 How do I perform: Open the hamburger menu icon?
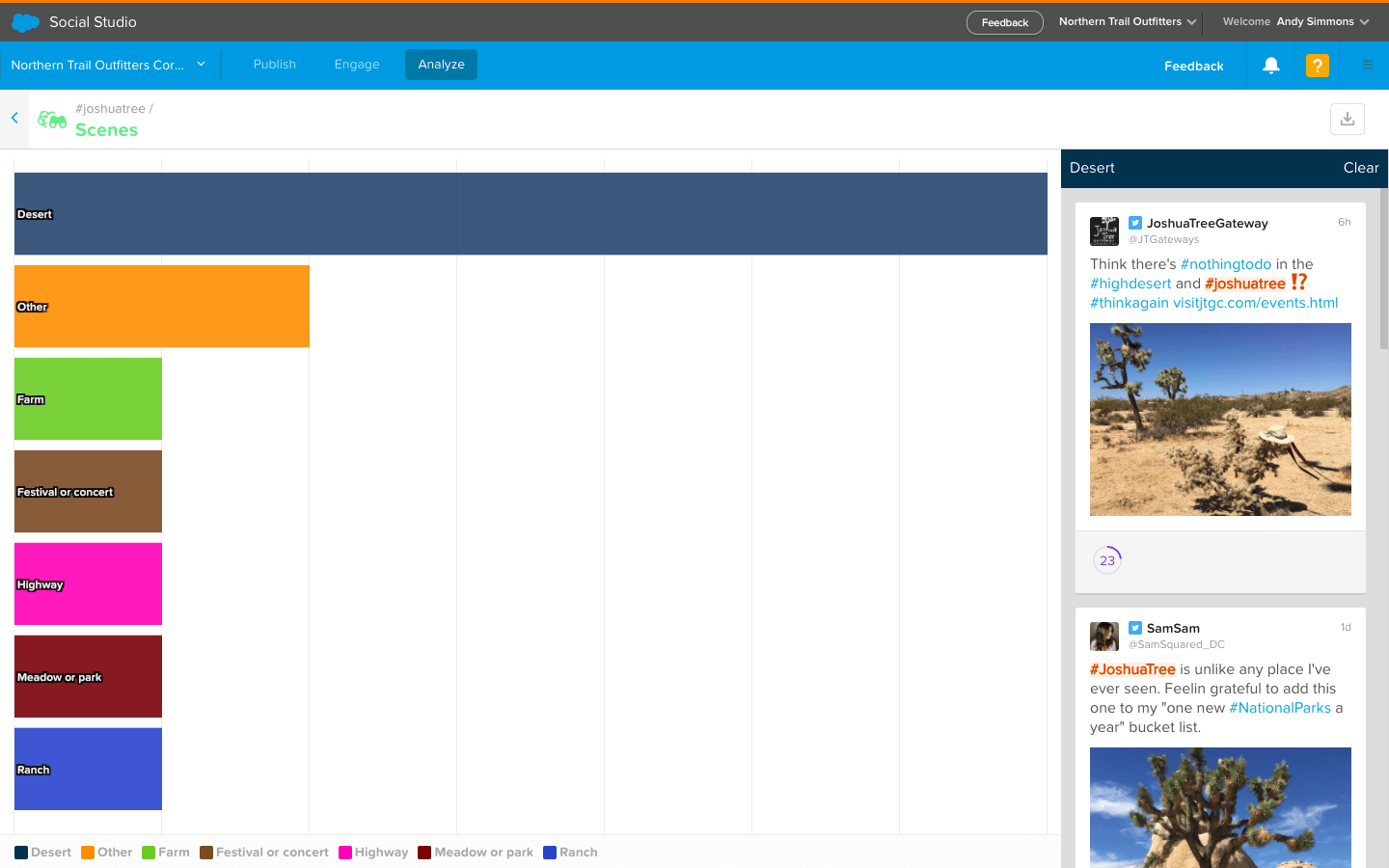tap(1367, 66)
